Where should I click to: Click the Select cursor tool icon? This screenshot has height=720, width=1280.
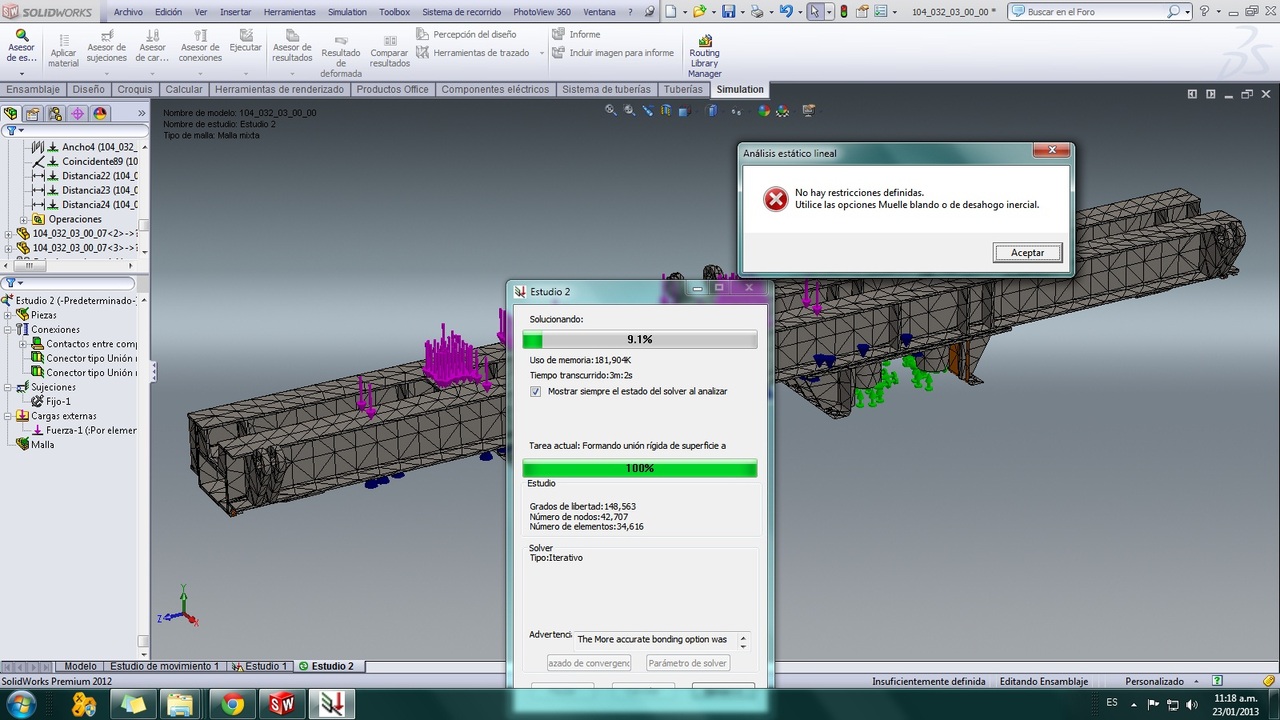click(815, 12)
